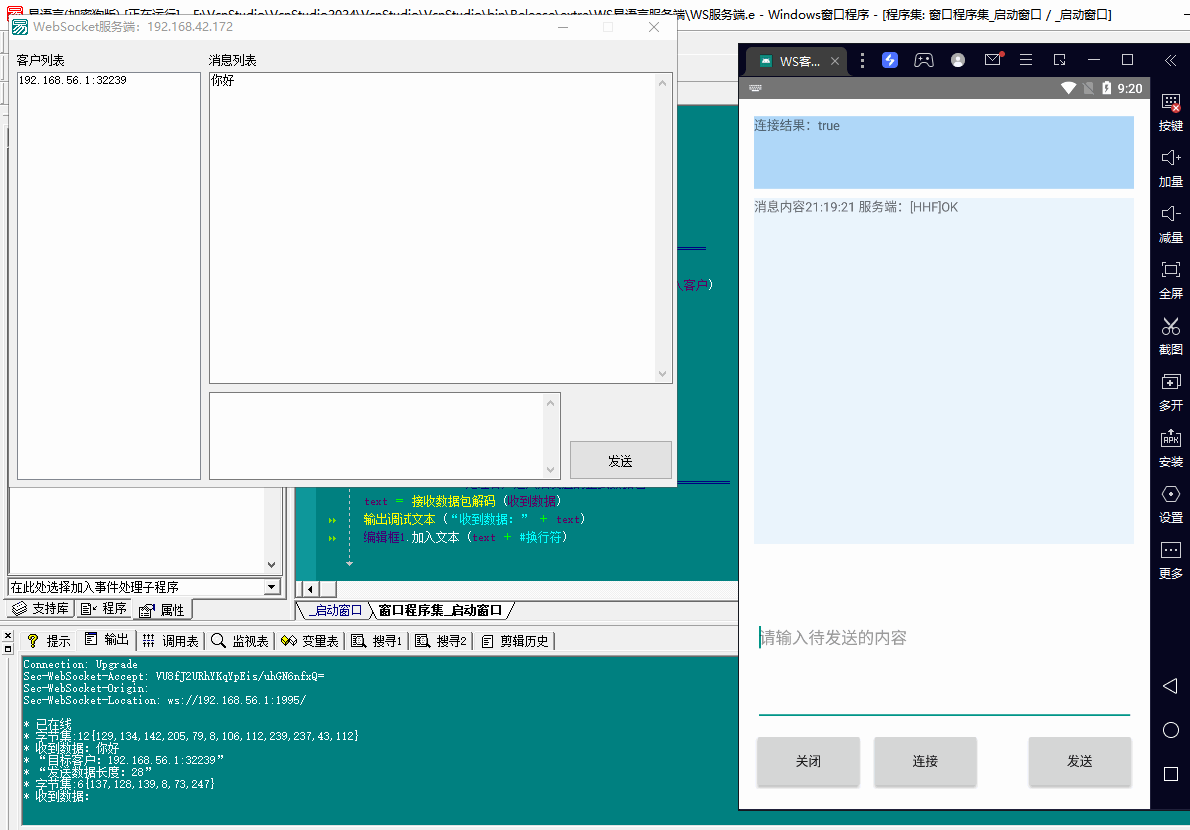Open emulator 设置 hexagon settings icon
Viewport: 1190px width, 830px height.
[x=1170, y=494]
